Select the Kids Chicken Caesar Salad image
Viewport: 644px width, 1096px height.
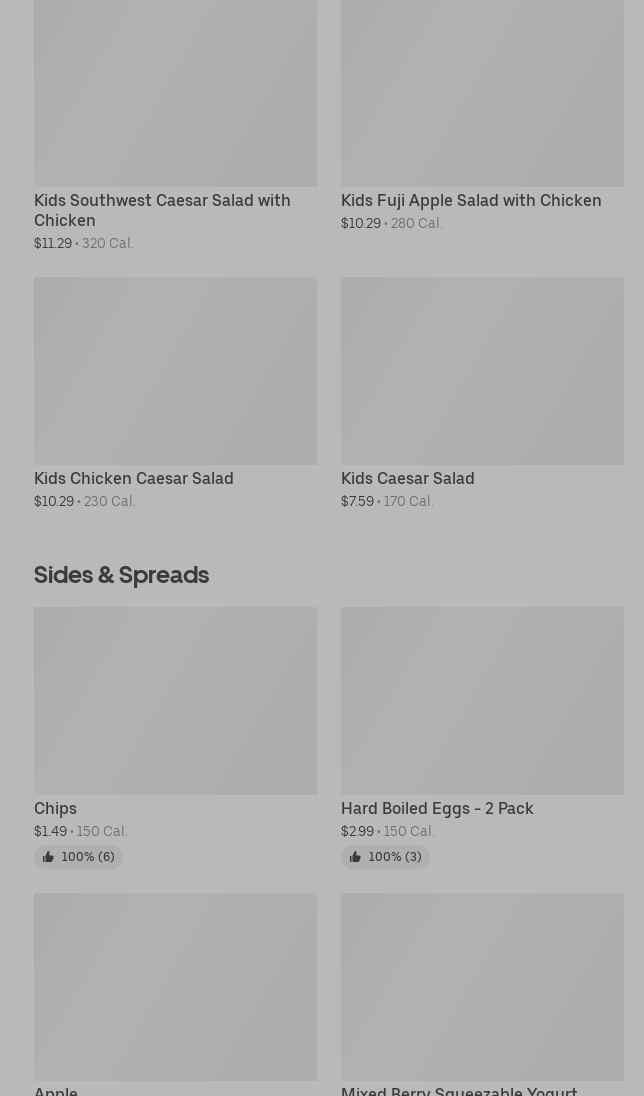click(175, 370)
